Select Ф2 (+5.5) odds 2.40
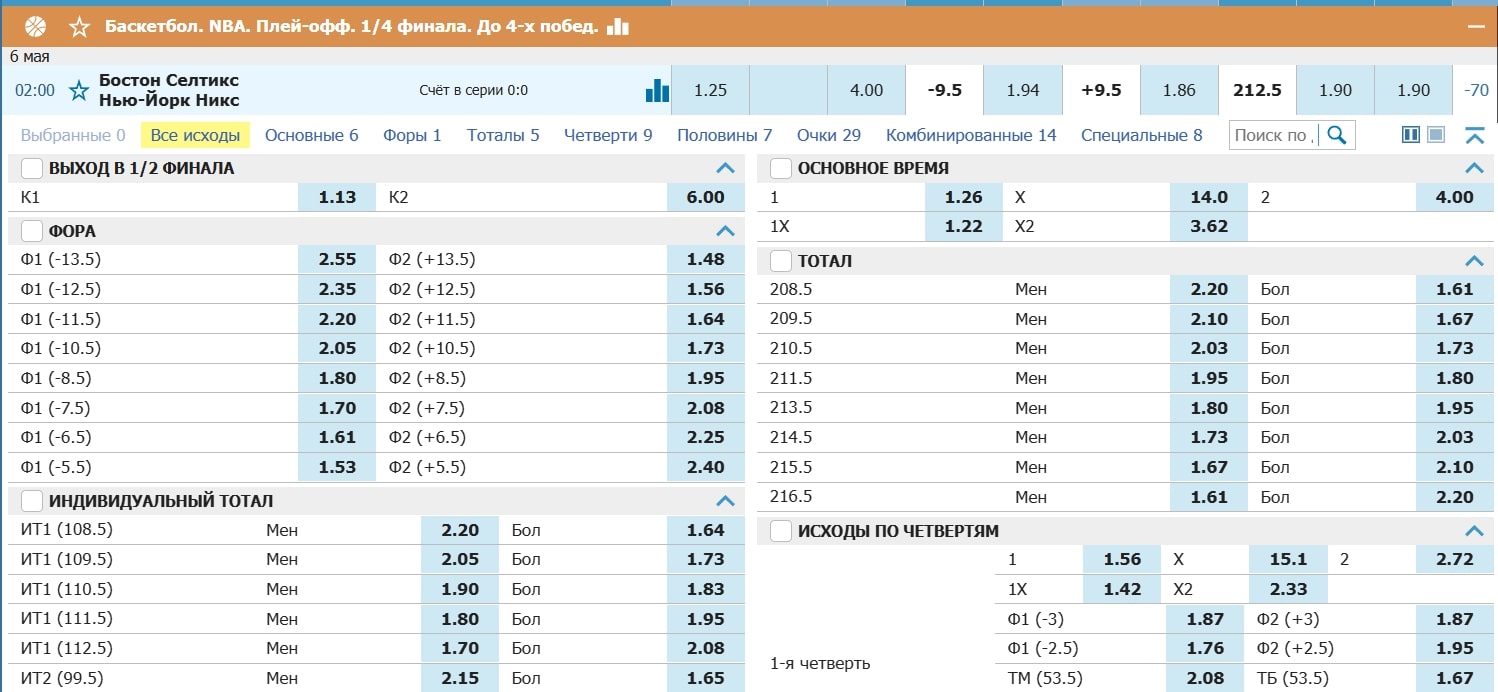Screen dimensions: 1498x692 point(706,467)
